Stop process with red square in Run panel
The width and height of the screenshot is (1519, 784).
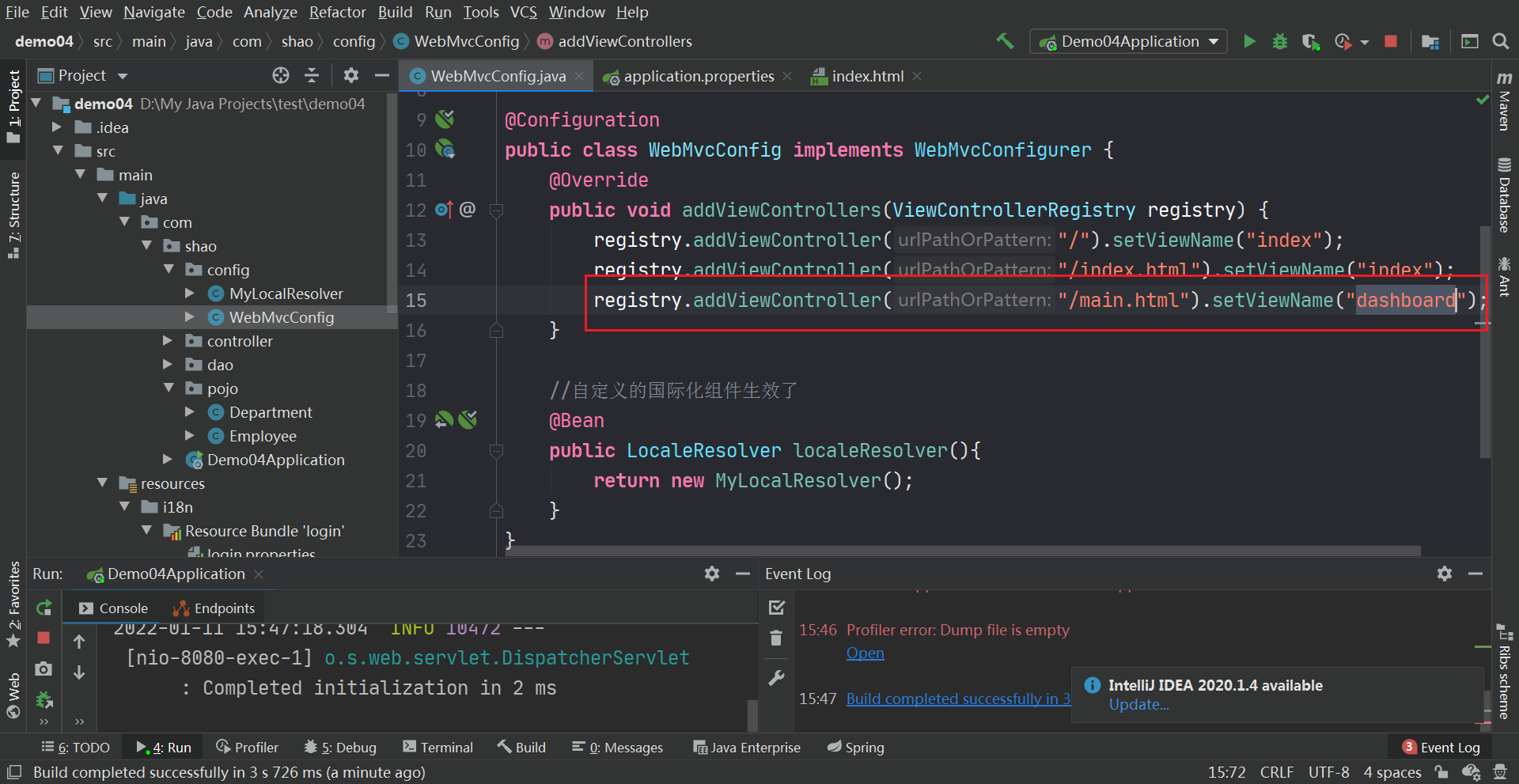pos(44,638)
